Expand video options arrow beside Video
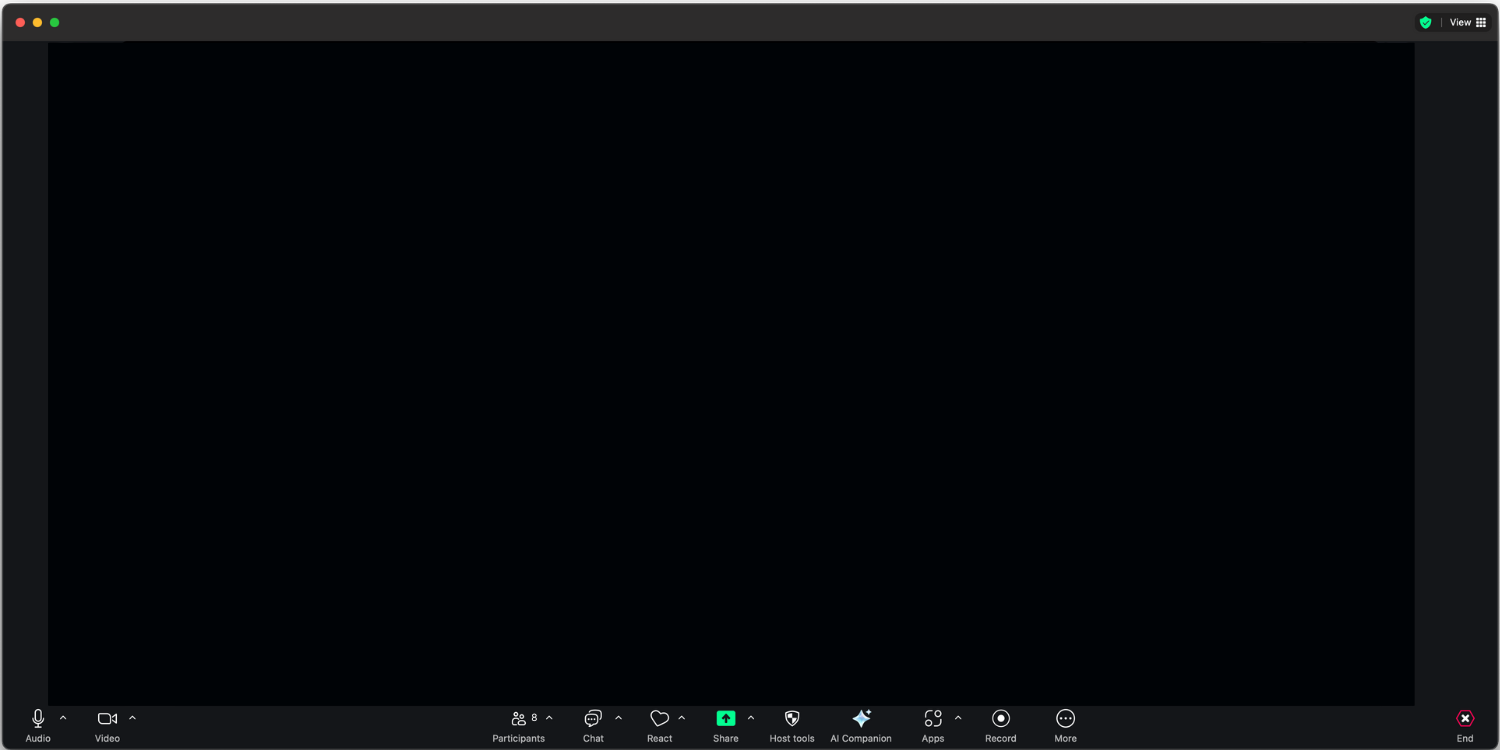The width and height of the screenshot is (1500, 750). 132,718
